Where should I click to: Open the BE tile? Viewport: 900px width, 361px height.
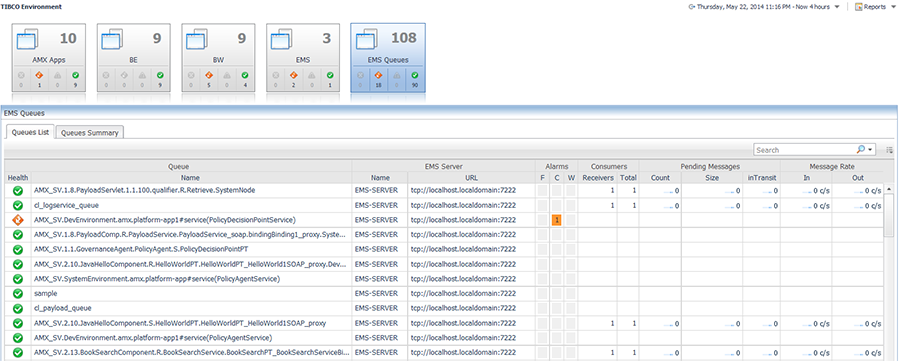[x=134, y=57]
